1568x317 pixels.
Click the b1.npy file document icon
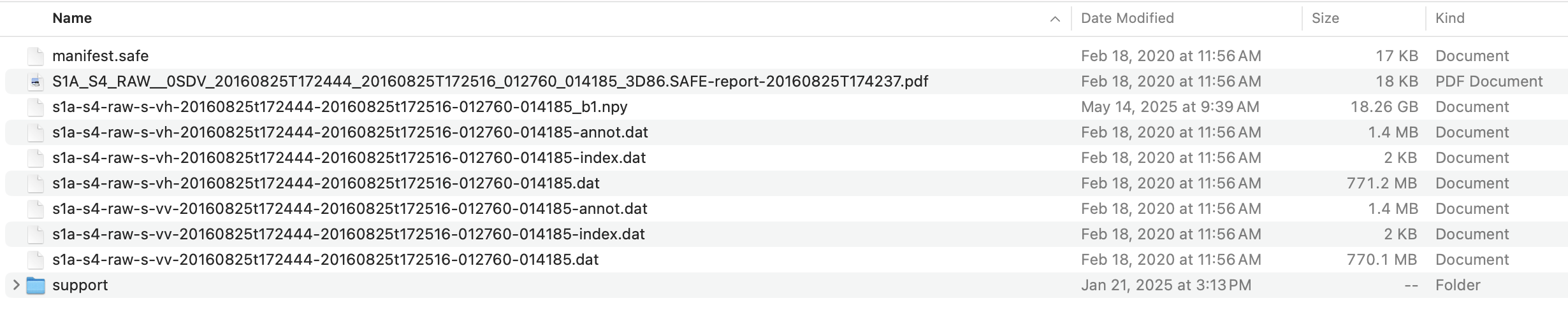[x=36, y=107]
